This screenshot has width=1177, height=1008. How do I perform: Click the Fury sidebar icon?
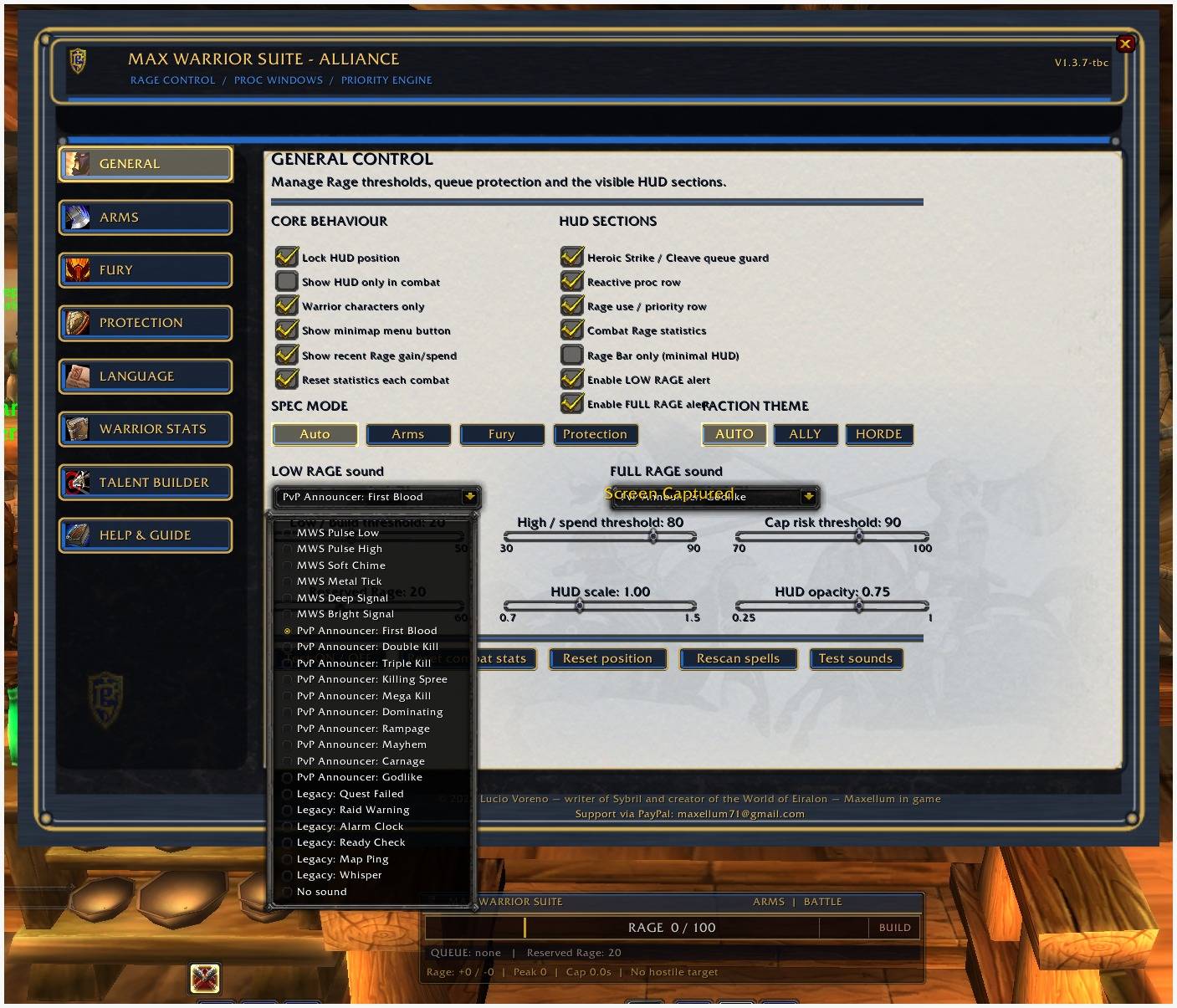click(78, 270)
